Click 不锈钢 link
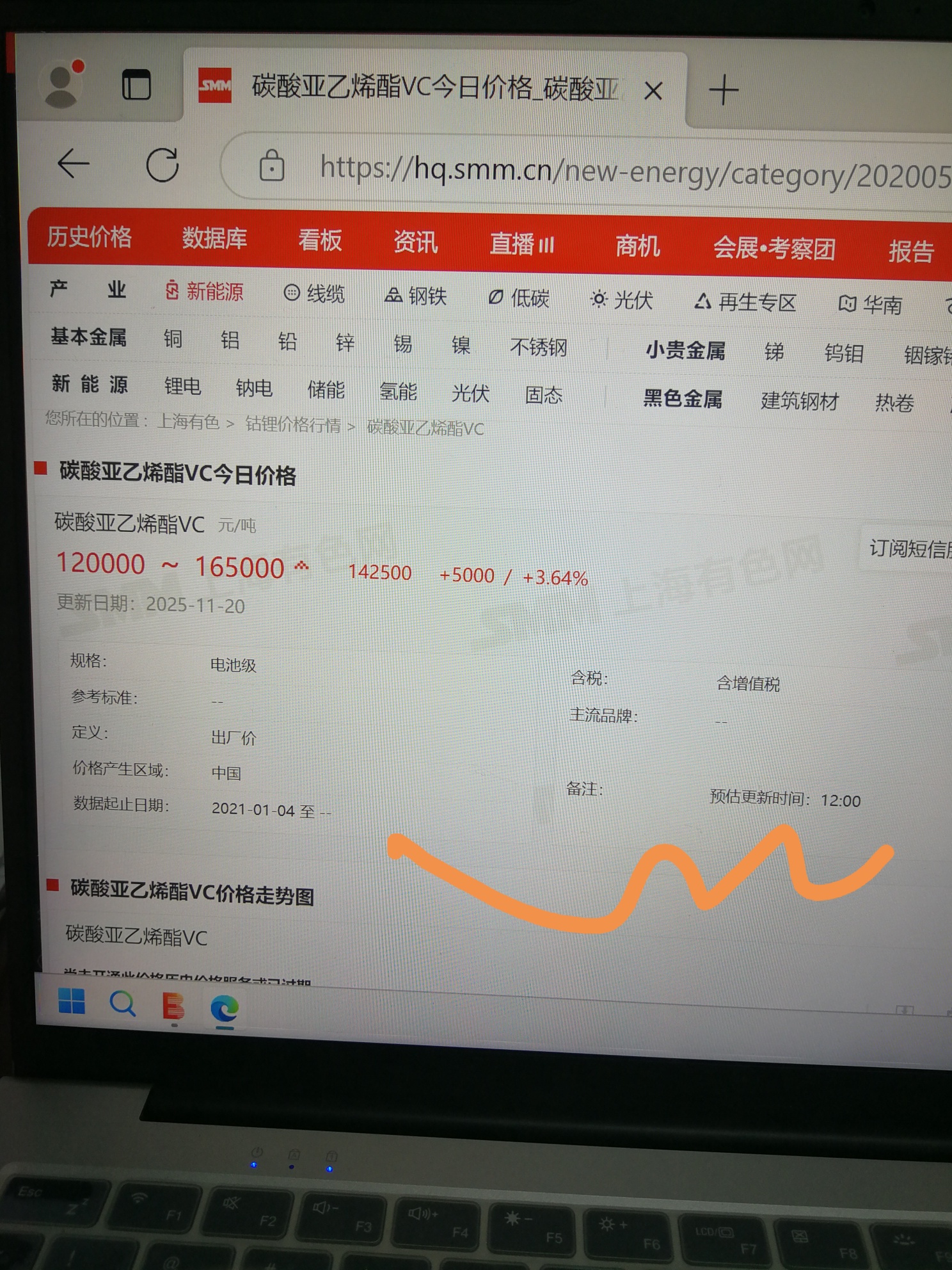Viewport: 952px width, 1270px height. (539, 347)
